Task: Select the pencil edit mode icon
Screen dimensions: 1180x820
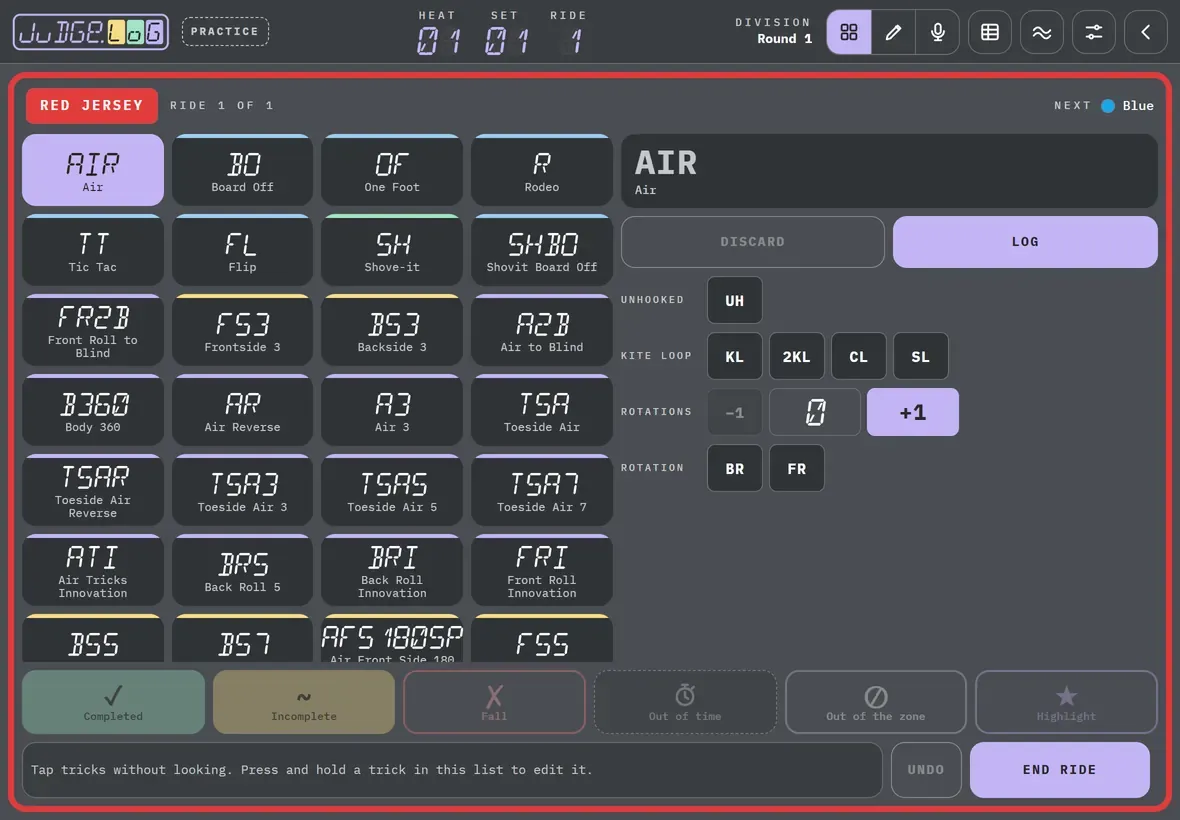Action: coord(893,32)
